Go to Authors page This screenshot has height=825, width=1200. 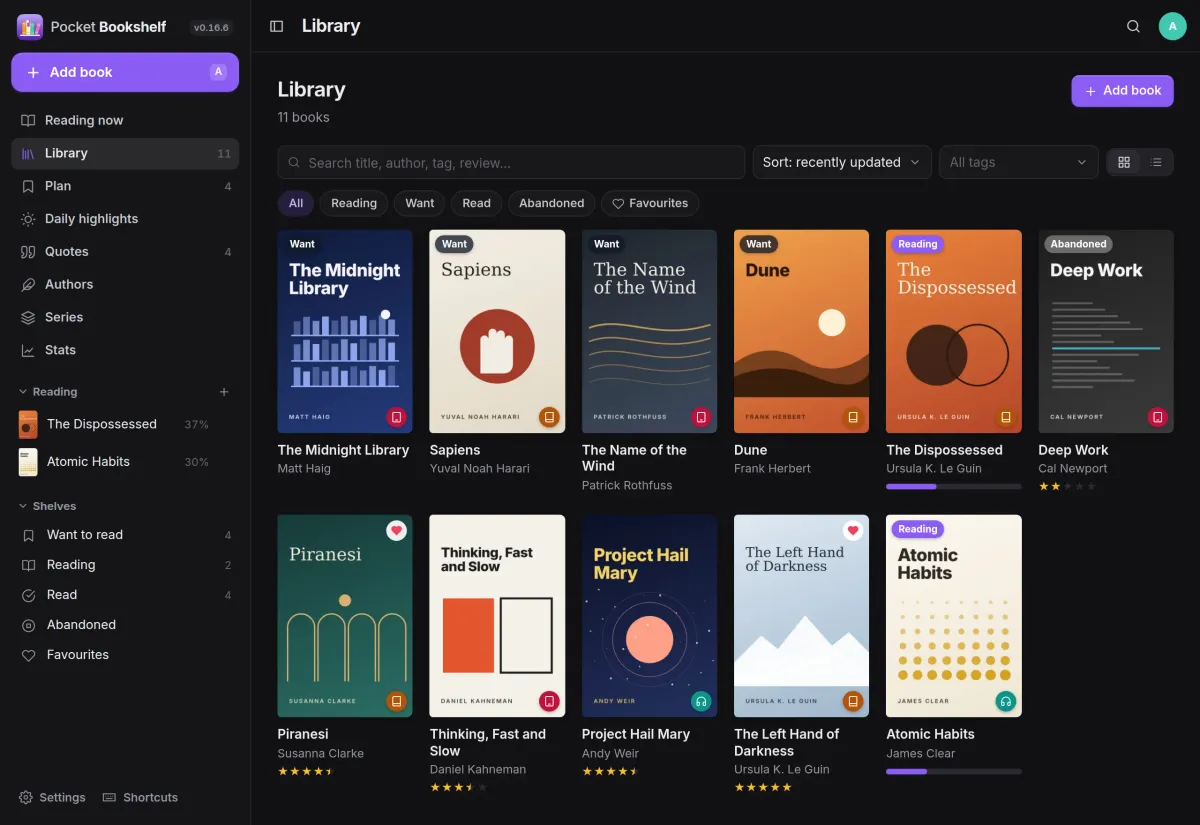click(125, 285)
